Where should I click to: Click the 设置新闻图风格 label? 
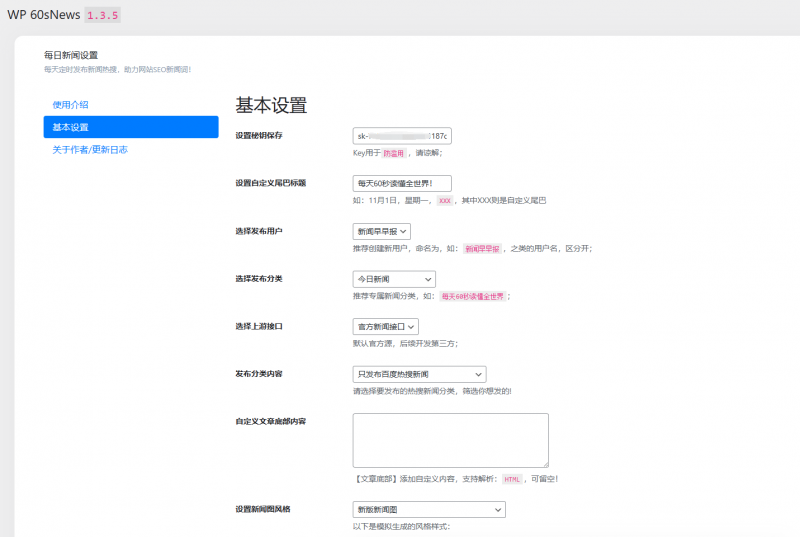pyautogui.click(x=263, y=509)
